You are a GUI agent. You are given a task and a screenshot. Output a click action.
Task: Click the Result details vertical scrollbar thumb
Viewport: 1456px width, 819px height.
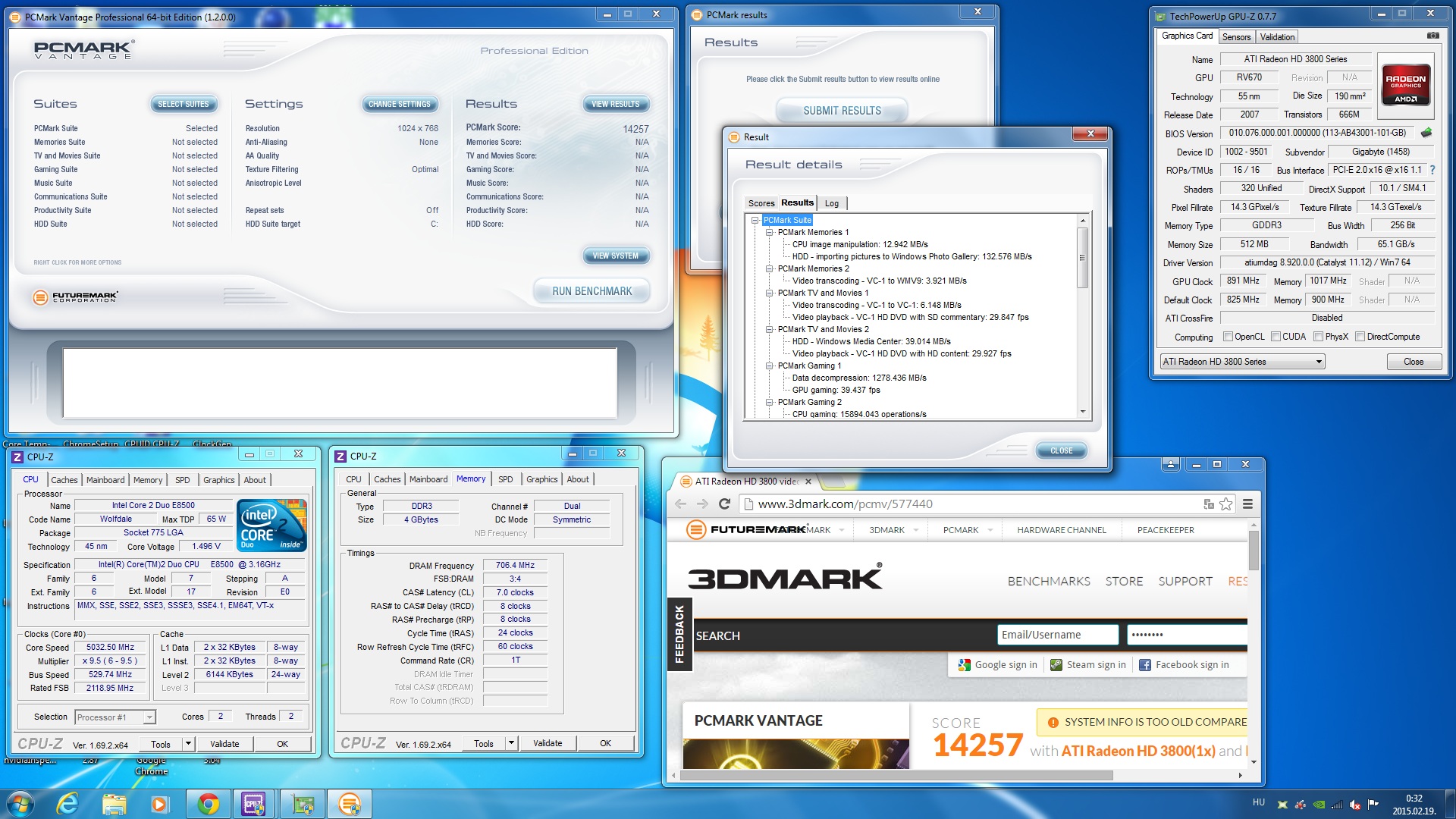(1082, 257)
